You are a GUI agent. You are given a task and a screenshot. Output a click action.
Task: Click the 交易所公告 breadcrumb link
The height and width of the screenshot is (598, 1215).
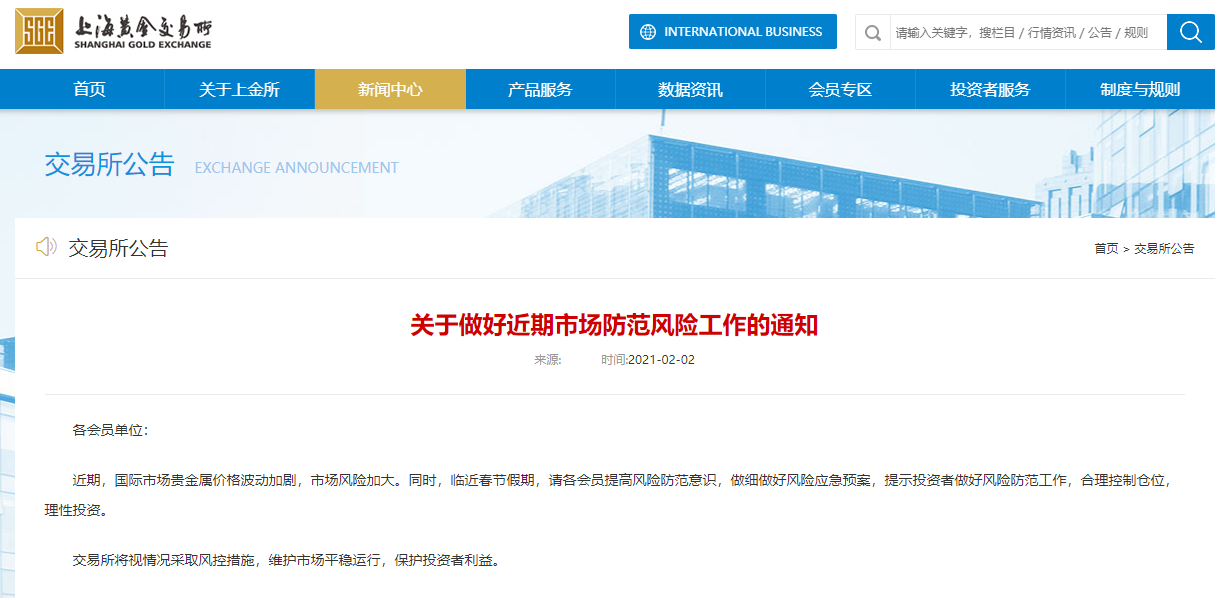[1164, 248]
